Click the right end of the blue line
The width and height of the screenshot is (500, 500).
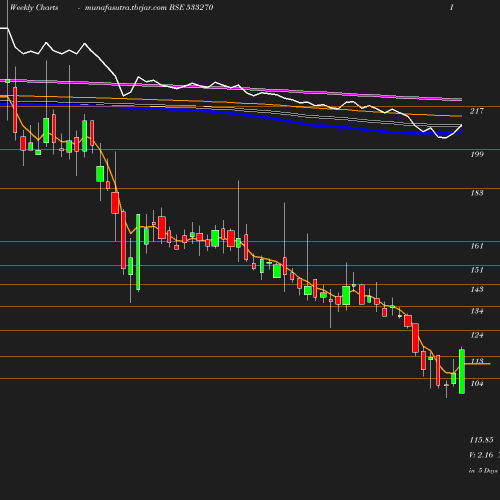[460, 132]
